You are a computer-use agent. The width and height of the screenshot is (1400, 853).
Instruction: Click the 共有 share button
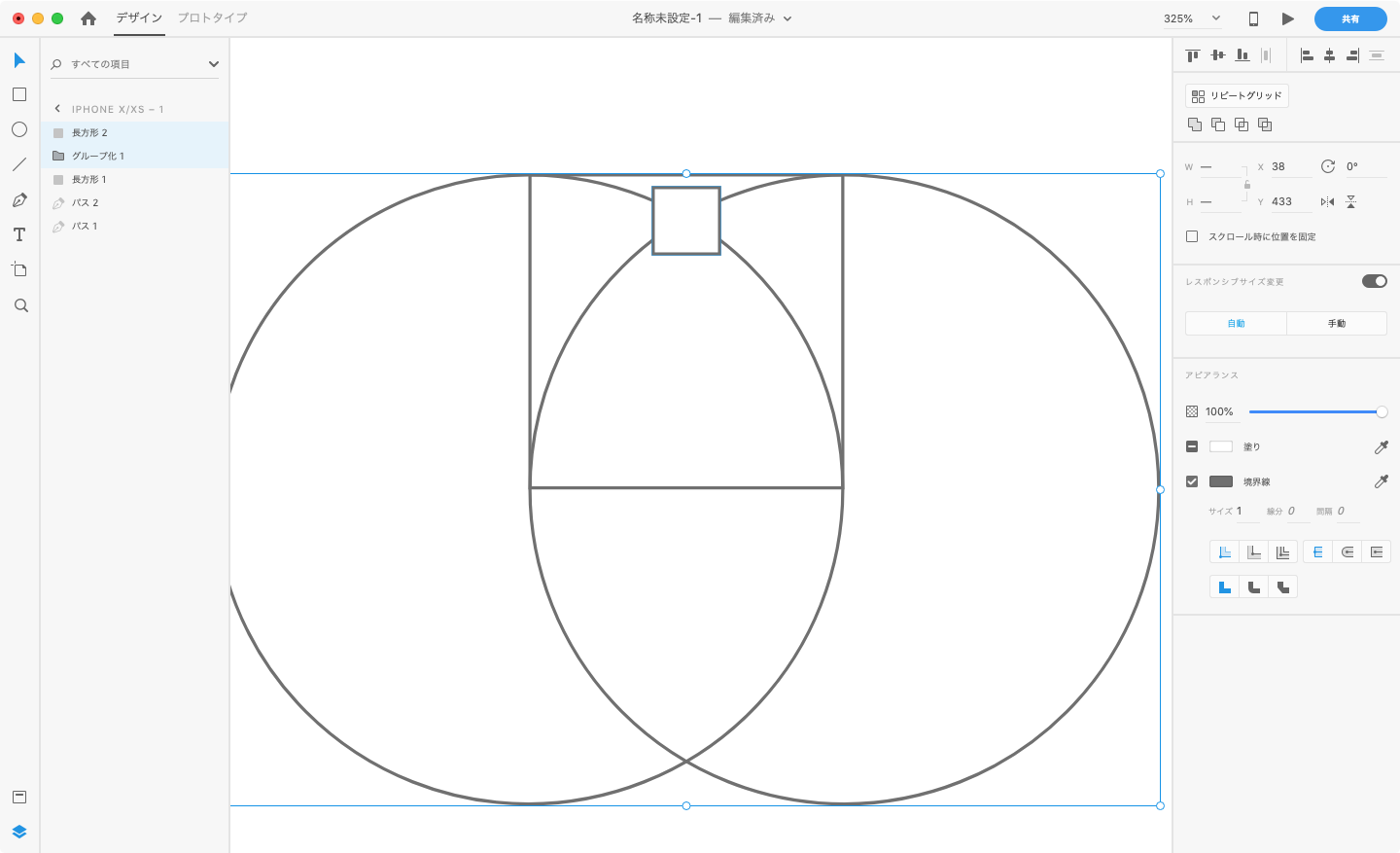point(1350,18)
